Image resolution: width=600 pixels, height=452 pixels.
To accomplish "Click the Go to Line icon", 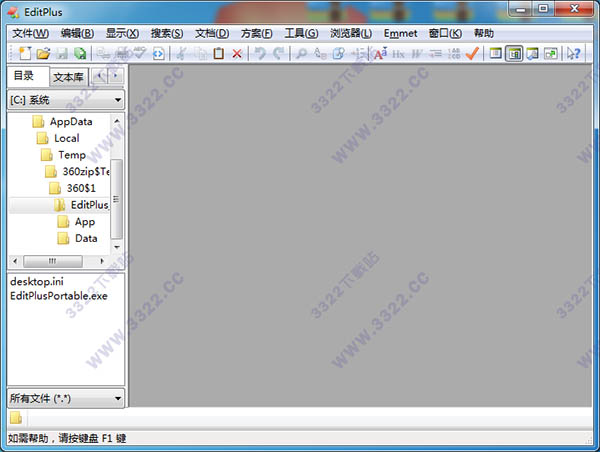I will tap(358, 53).
